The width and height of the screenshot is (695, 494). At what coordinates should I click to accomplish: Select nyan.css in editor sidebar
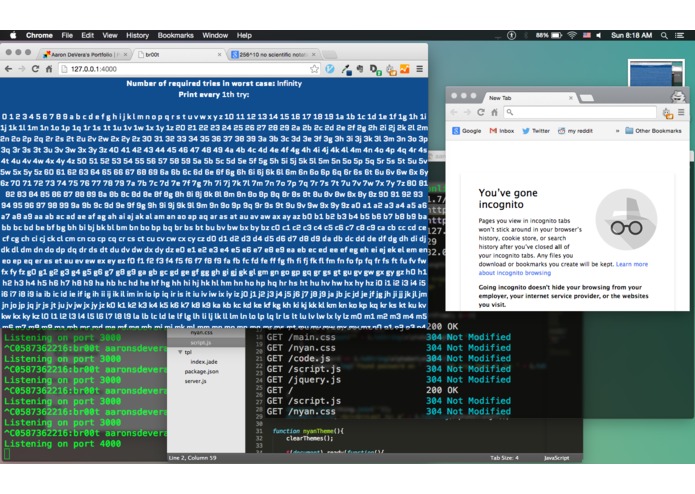click(201, 332)
